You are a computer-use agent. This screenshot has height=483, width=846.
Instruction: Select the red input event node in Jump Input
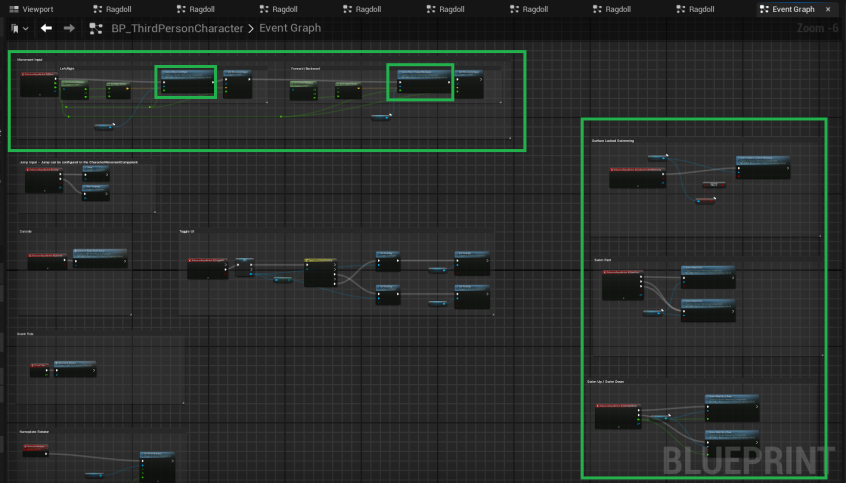click(44, 179)
